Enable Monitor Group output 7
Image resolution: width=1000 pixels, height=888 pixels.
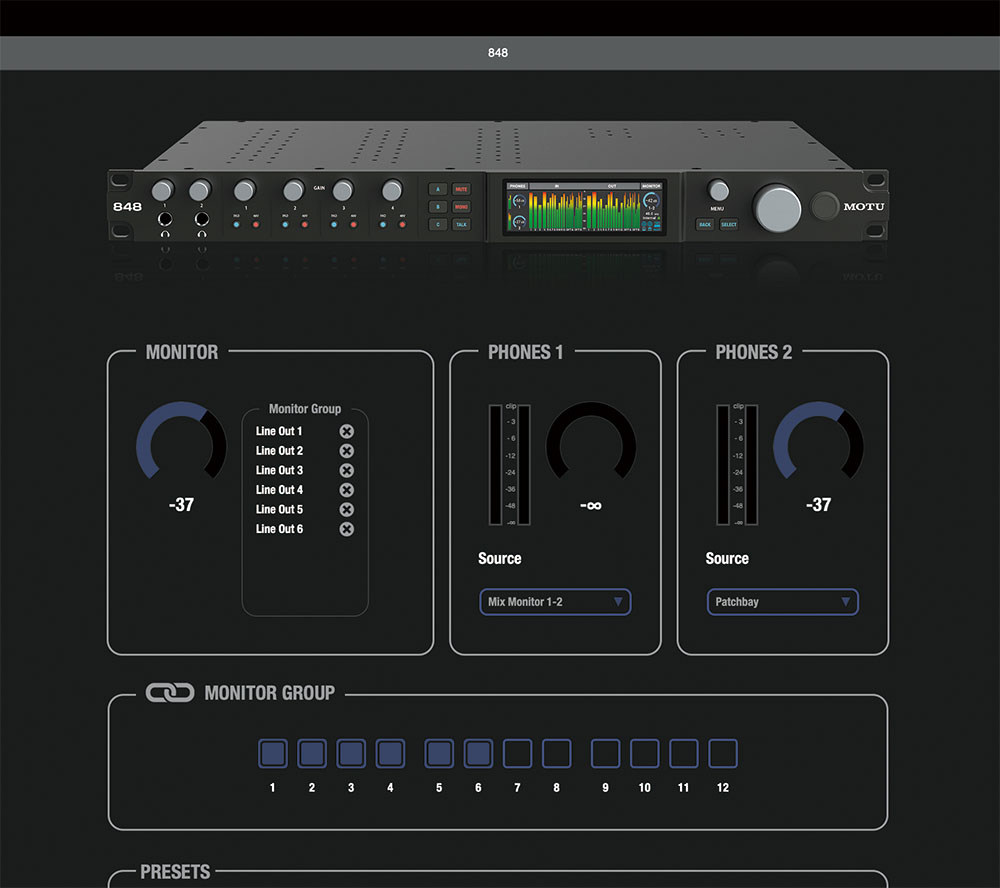(517, 753)
